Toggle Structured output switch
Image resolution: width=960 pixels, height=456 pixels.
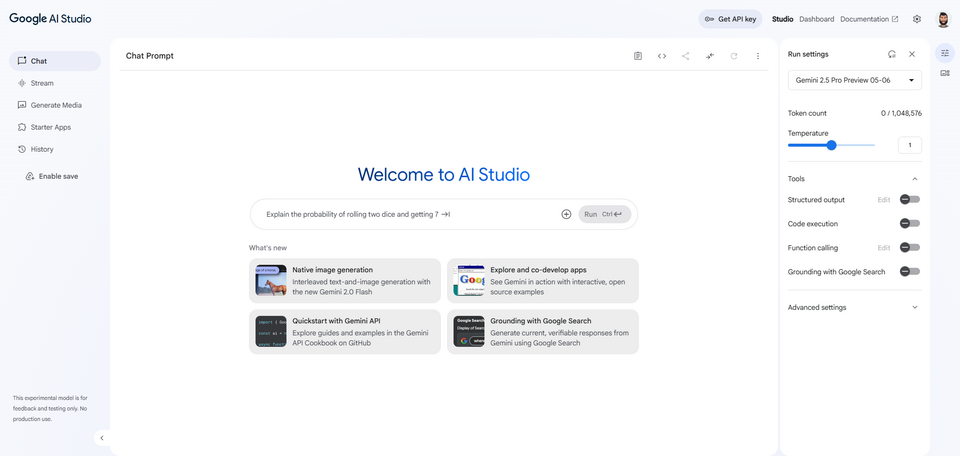coord(909,200)
